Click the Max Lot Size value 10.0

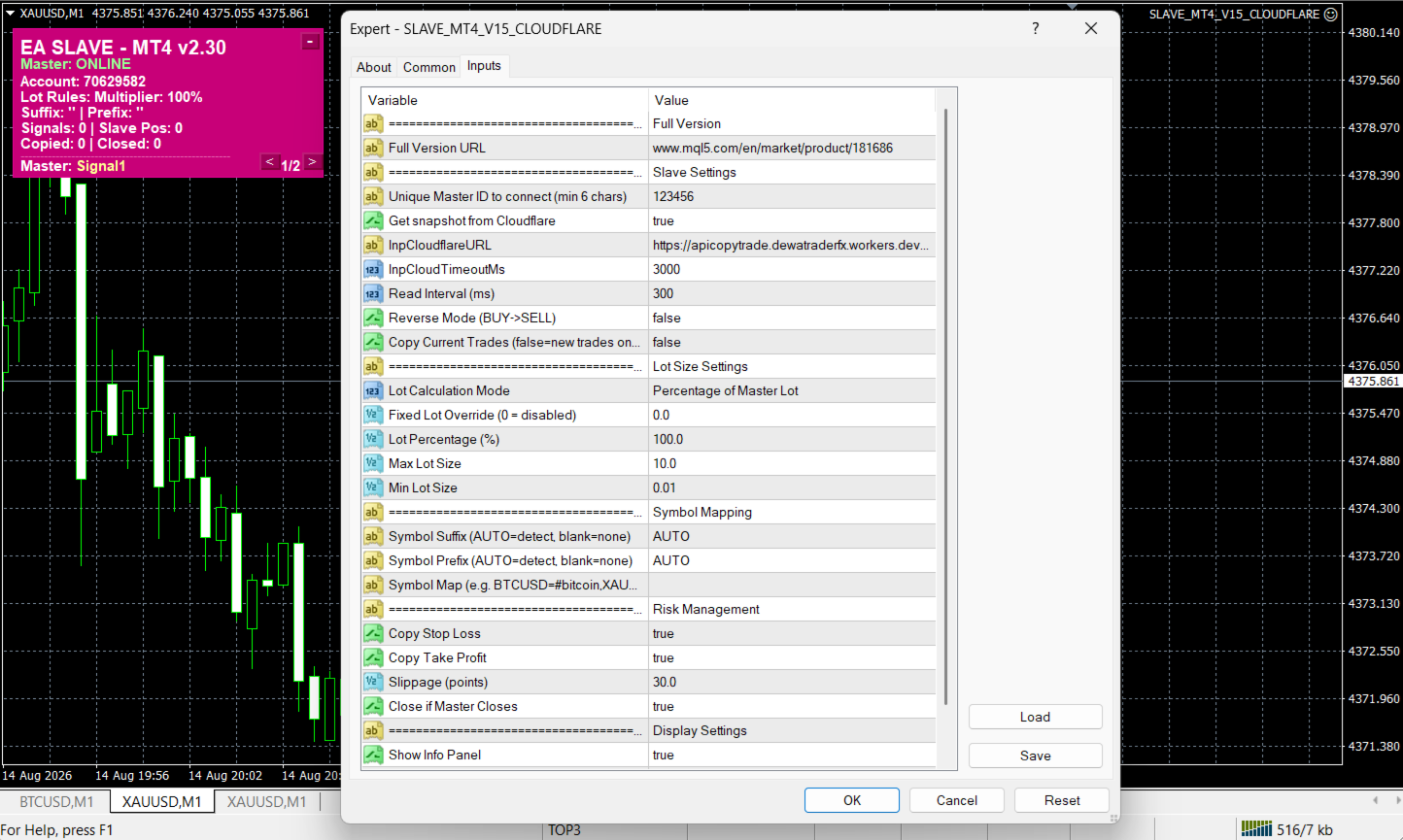pyautogui.click(x=792, y=463)
